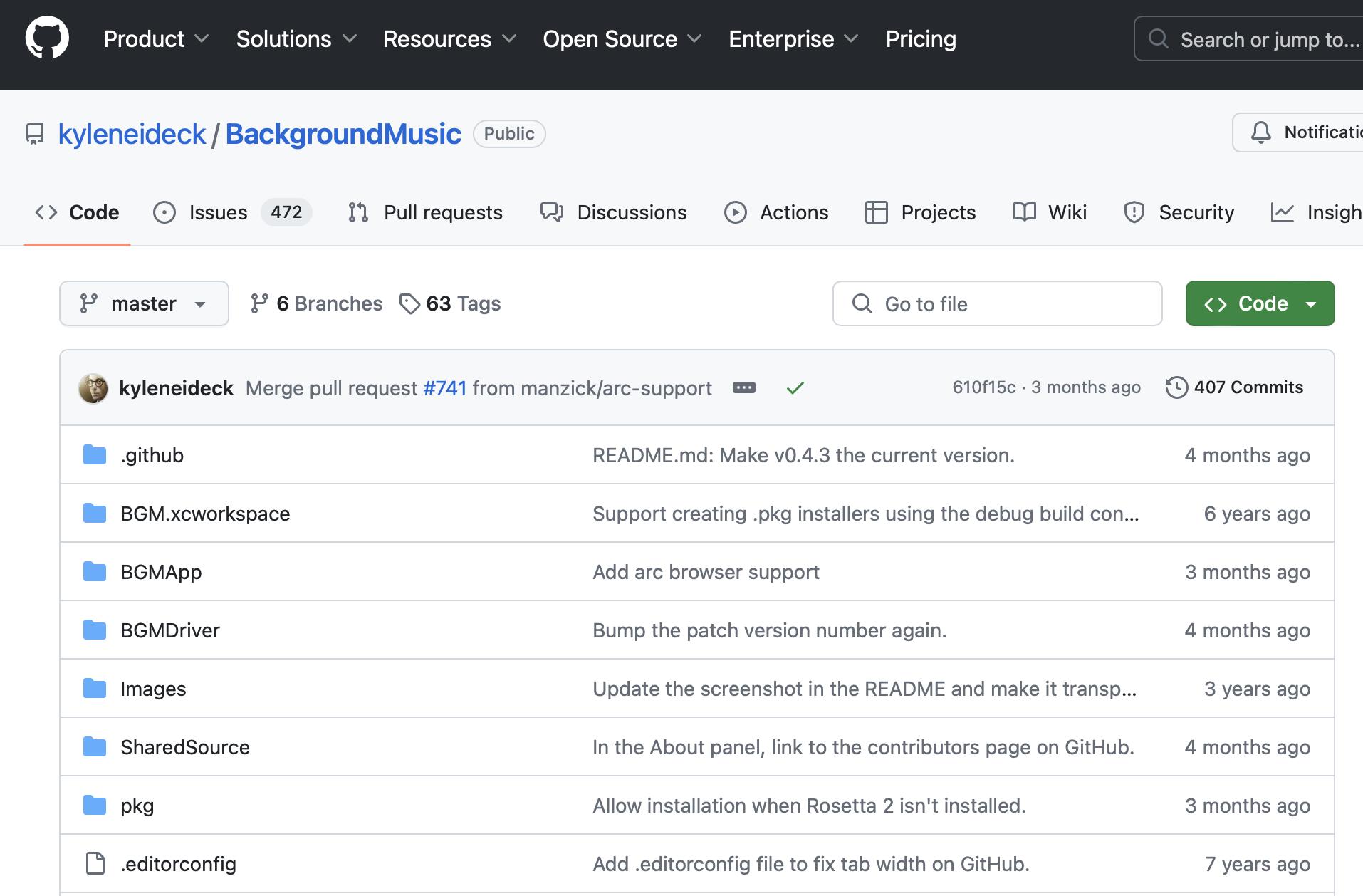The height and width of the screenshot is (896, 1363).
Task: Expand the Solutions navigation menu
Action: (x=296, y=39)
